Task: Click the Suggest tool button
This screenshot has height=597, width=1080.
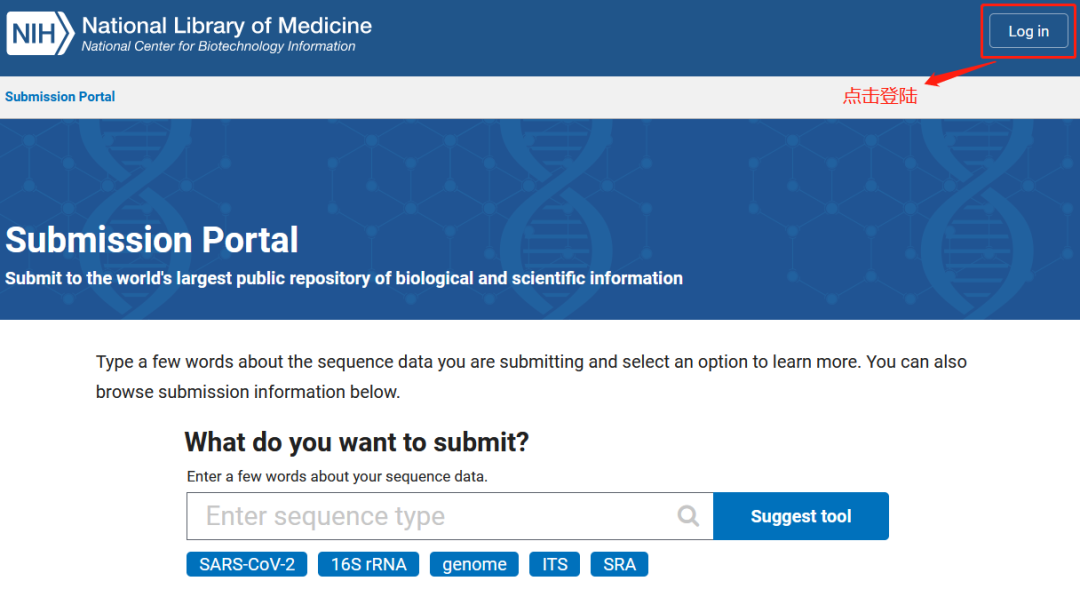Action: click(801, 516)
